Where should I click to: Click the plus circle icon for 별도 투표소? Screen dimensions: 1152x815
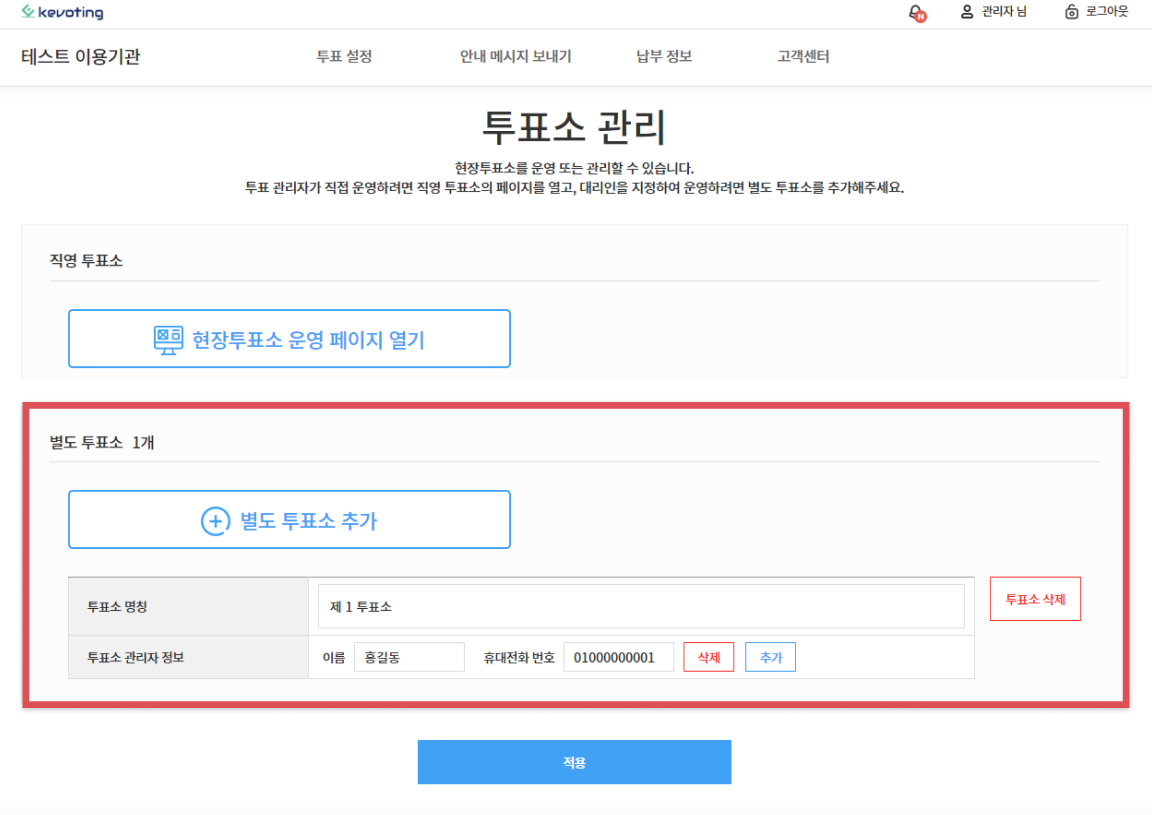coord(216,521)
